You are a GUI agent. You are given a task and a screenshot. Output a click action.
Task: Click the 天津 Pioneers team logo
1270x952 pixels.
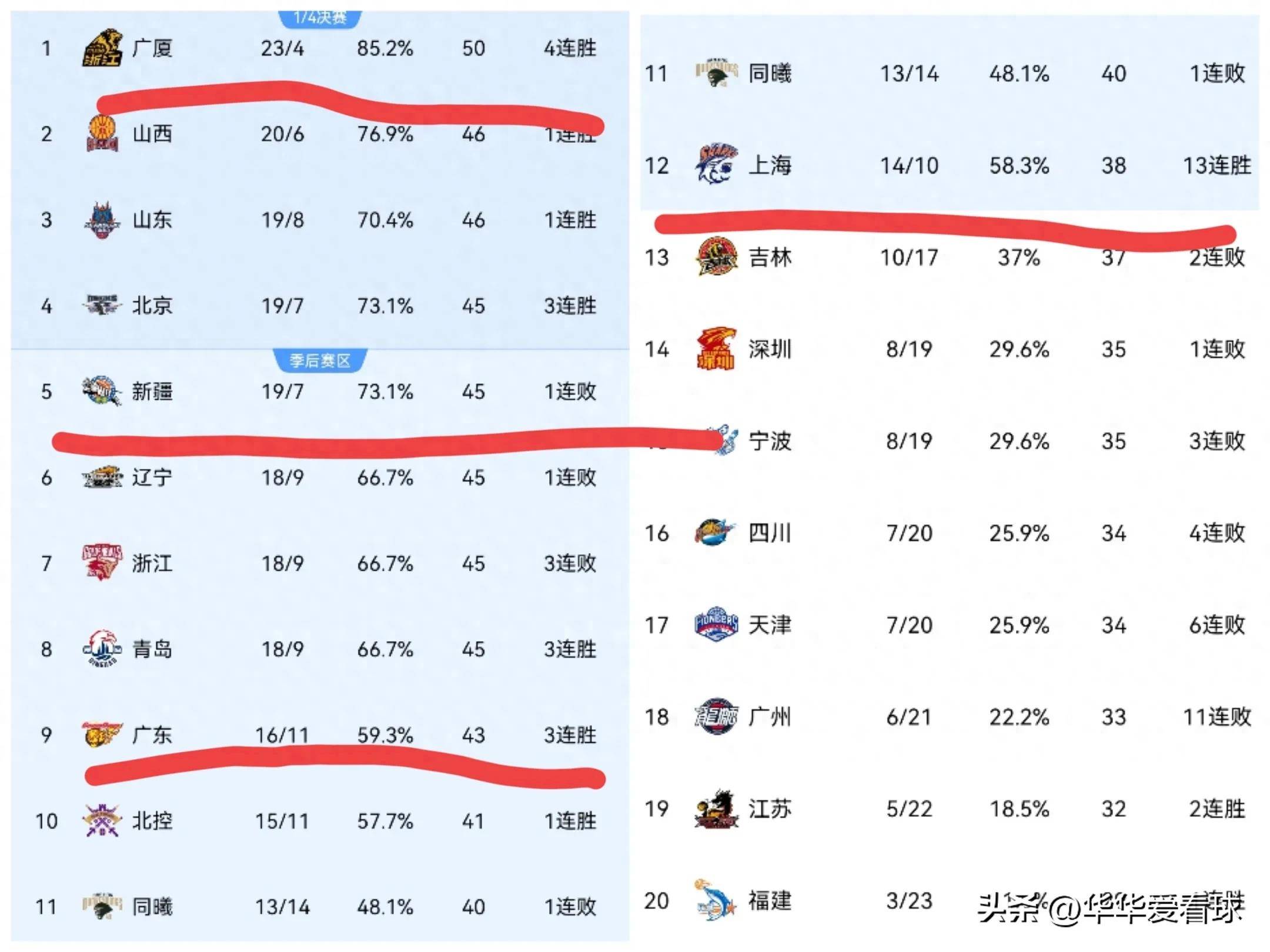[x=716, y=625]
